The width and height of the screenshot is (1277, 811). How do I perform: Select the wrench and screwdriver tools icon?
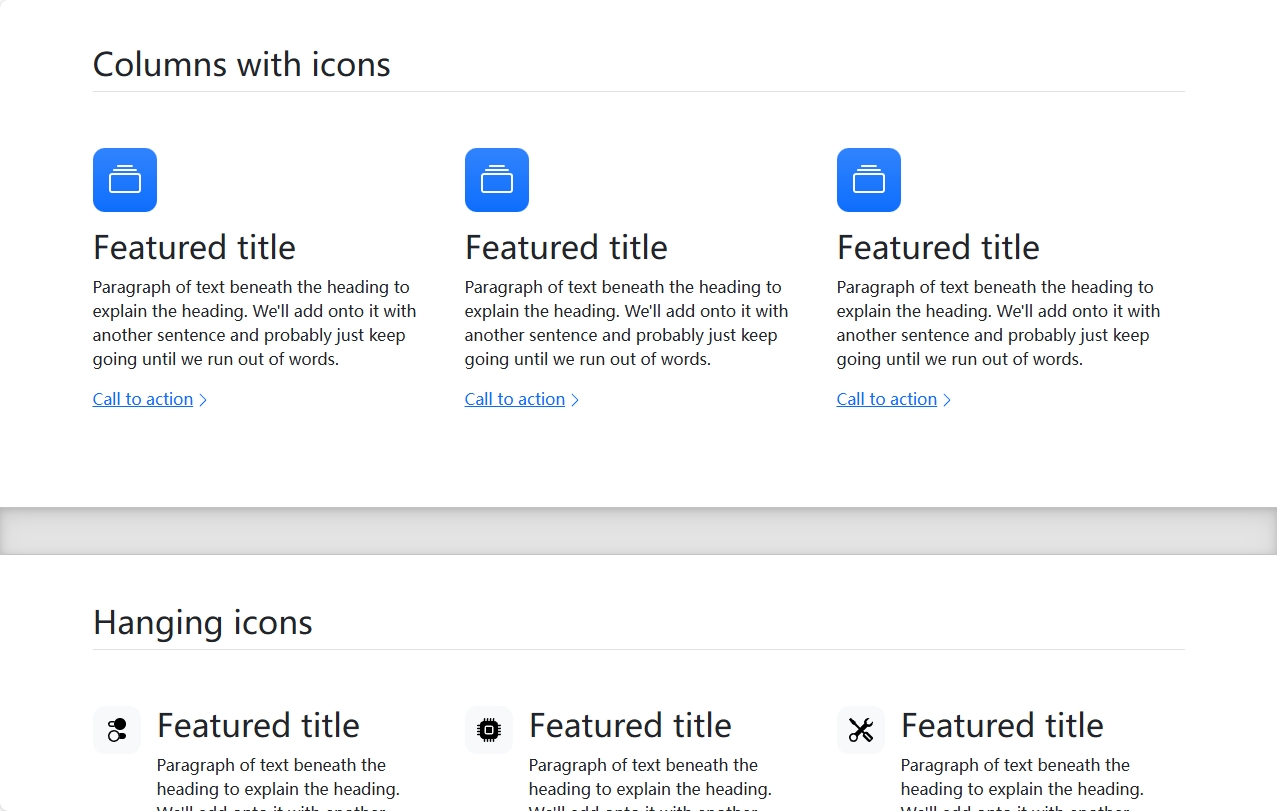pos(861,730)
